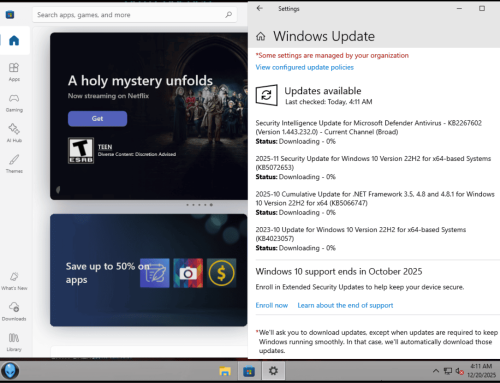Viewport: 500px width, 383px height.
Task: Click the Last checked: Today, 4:11 AM text
Action: coord(329,102)
